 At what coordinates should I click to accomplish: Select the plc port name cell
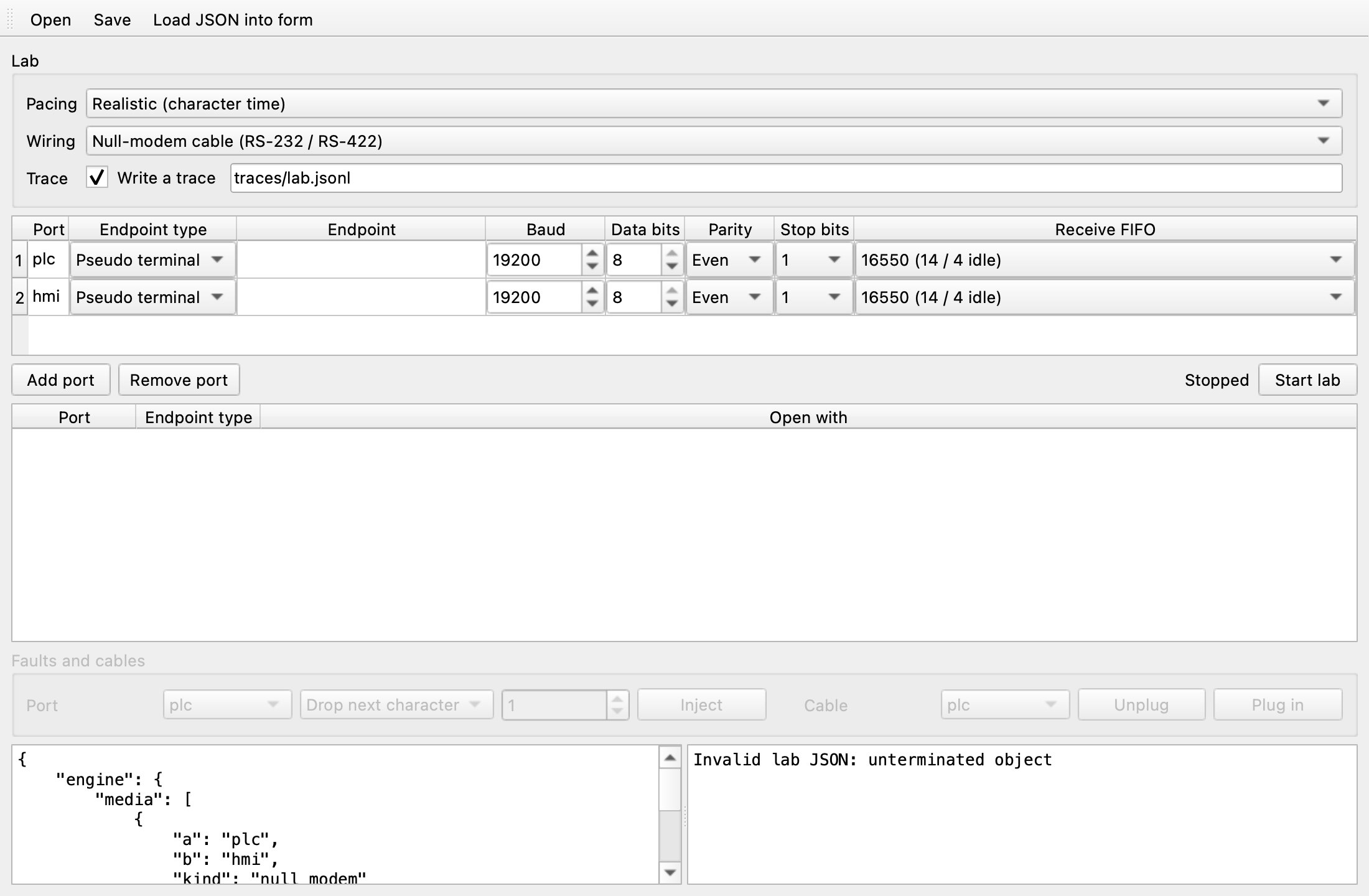[x=49, y=259]
